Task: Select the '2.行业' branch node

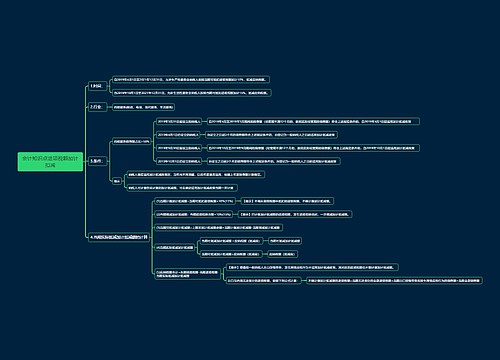Action: [x=97, y=107]
